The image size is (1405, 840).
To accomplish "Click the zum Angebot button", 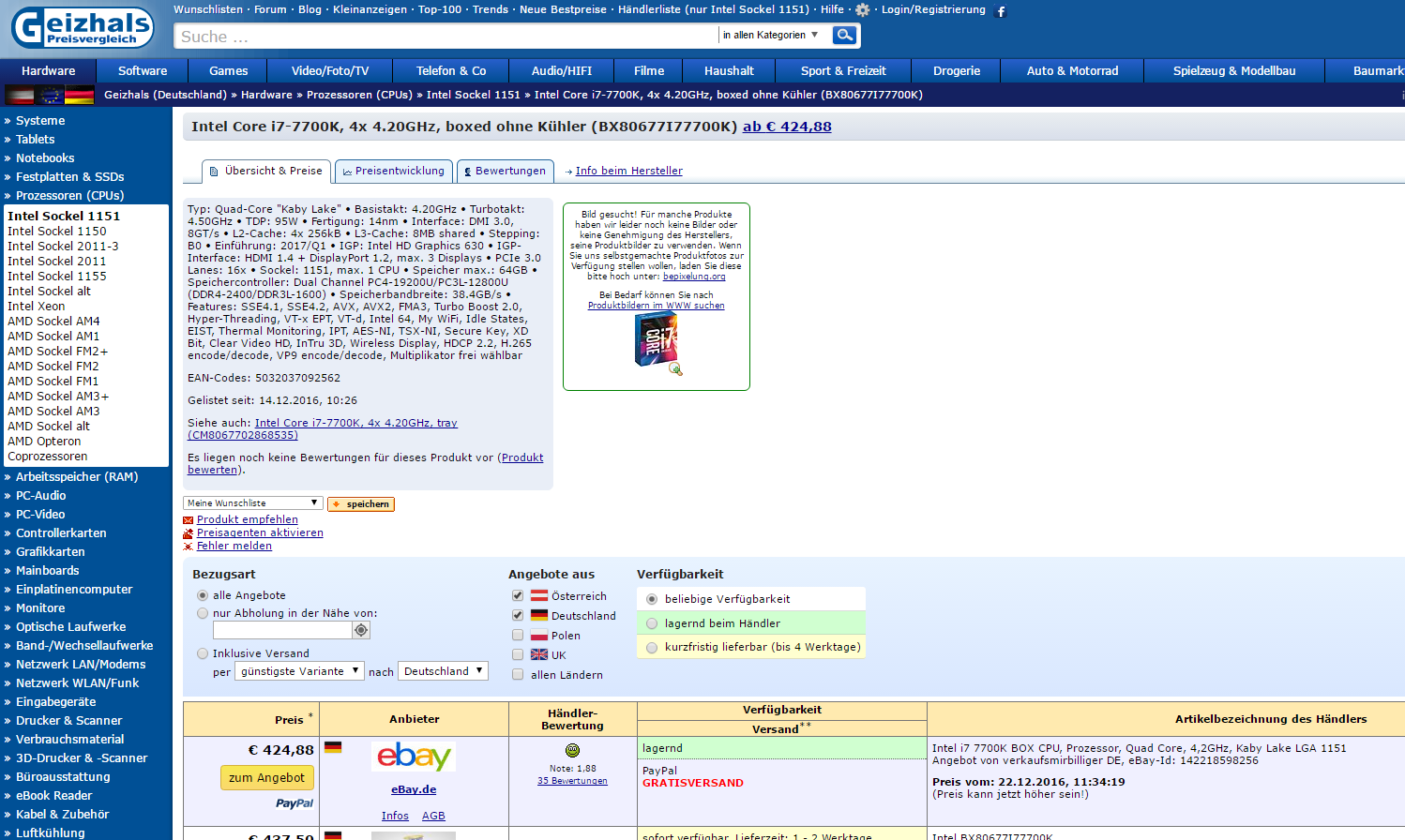I will 267,778.
